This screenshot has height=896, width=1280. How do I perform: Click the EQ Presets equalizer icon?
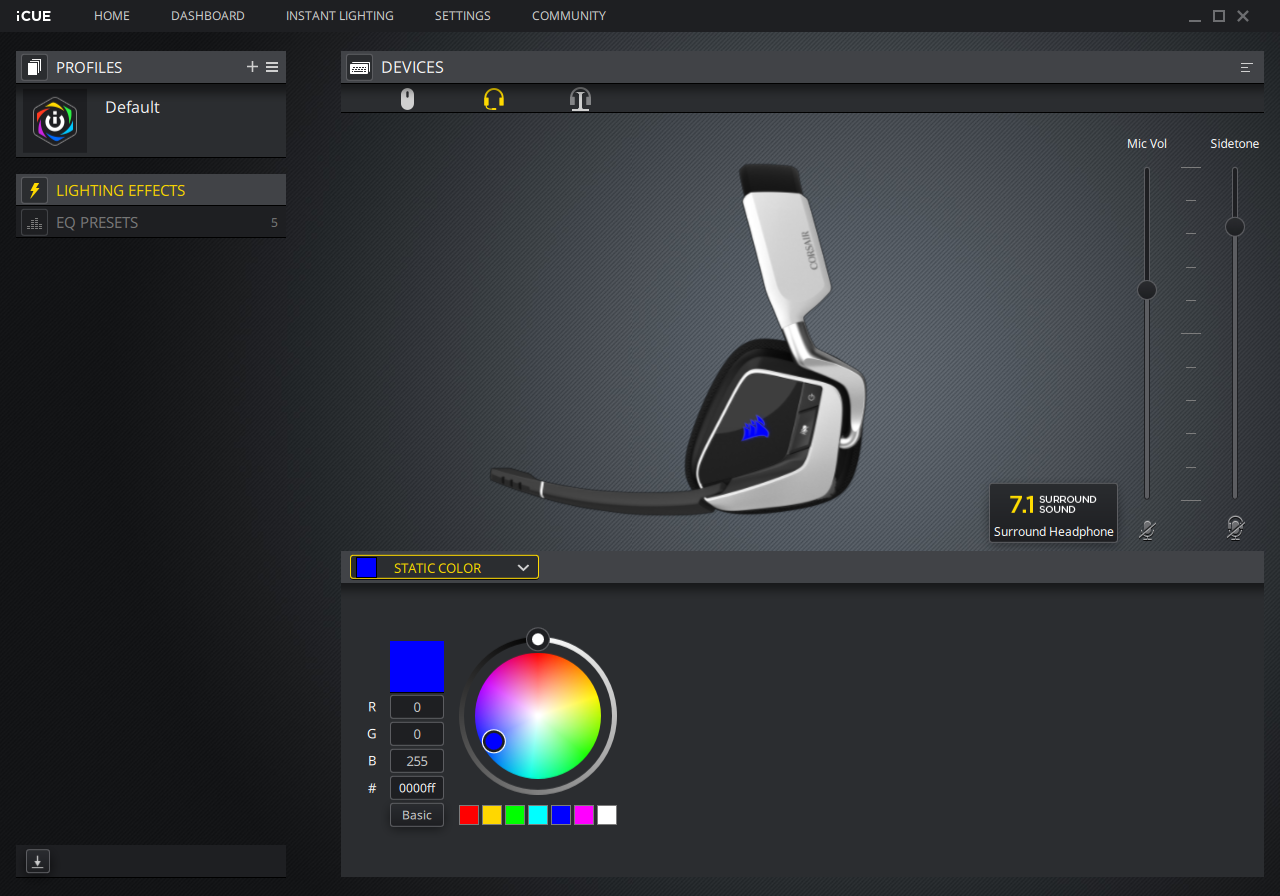tap(35, 223)
